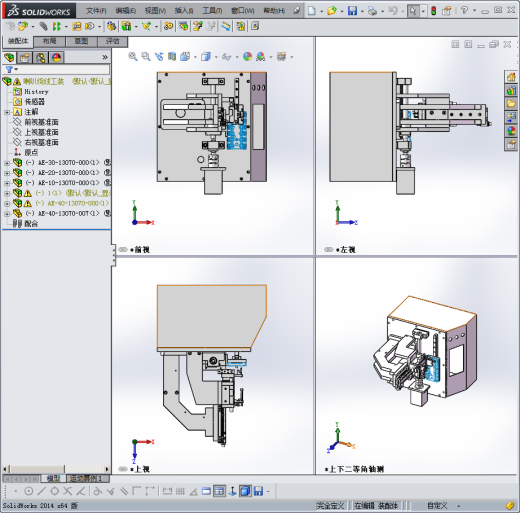Click the Rebuild traffic light icon
The width and height of the screenshot is (520, 513).
pyautogui.click(x=433, y=11)
